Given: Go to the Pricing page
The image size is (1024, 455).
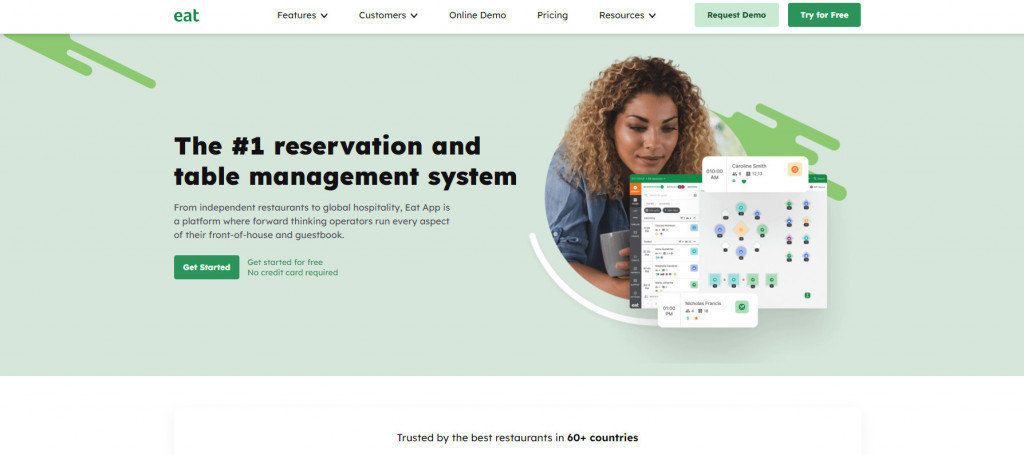Looking at the screenshot, I should [552, 15].
